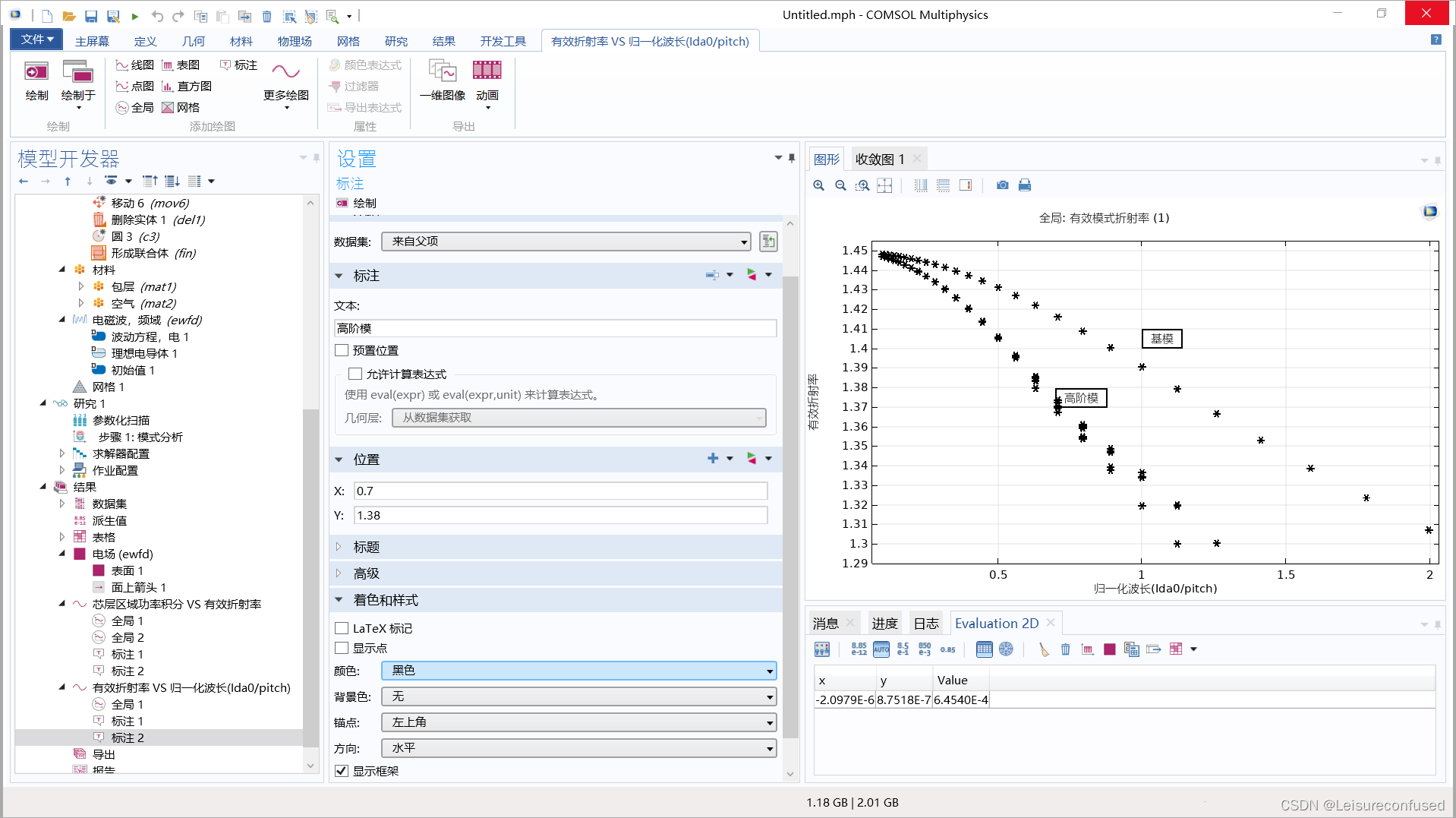Viewport: 1456px width, 818px height.
Task: Move the selected node up in the model builder
Action: click(68, 182)
